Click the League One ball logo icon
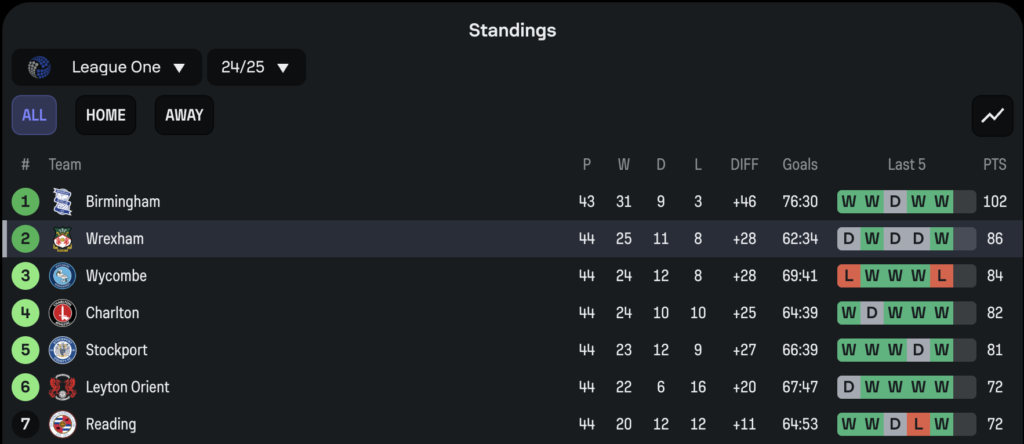Image resolution: width=1024 pixels, height=444 pixels. (39, 67)
